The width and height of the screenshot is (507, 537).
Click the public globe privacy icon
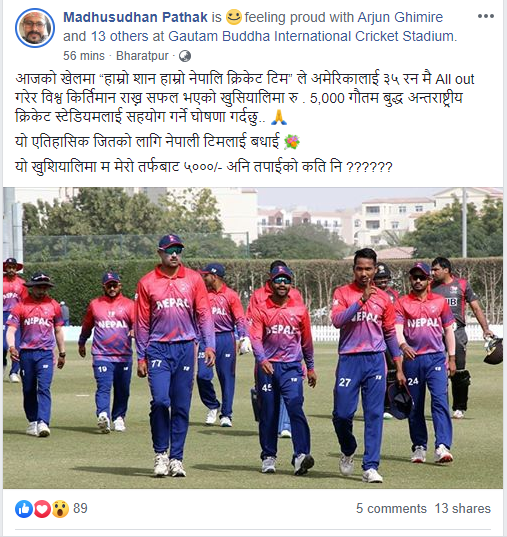(185, 56)
